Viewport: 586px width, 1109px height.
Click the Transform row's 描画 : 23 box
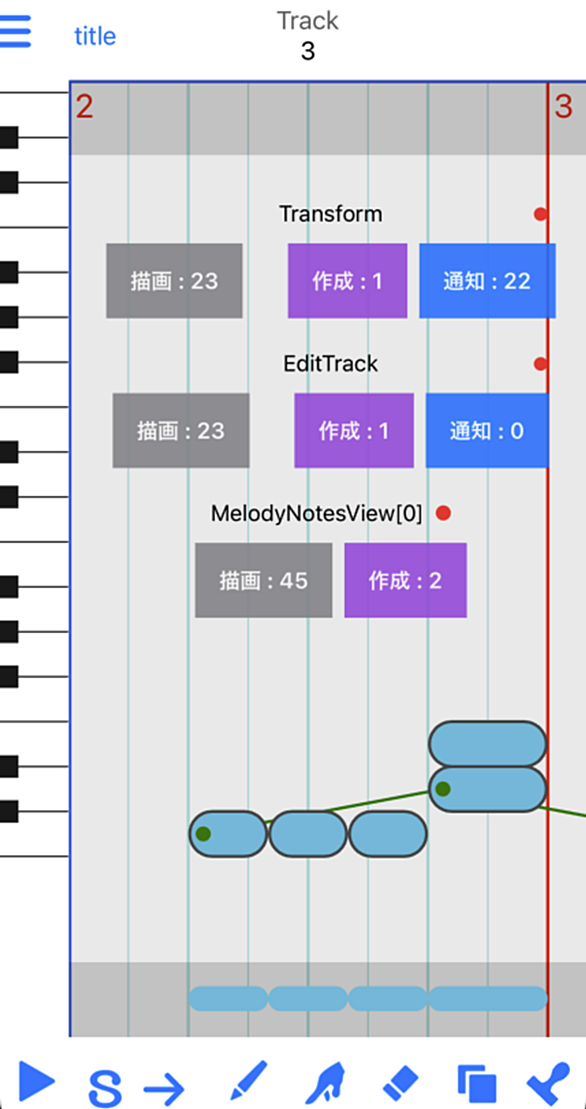click(x=175, y=281)
